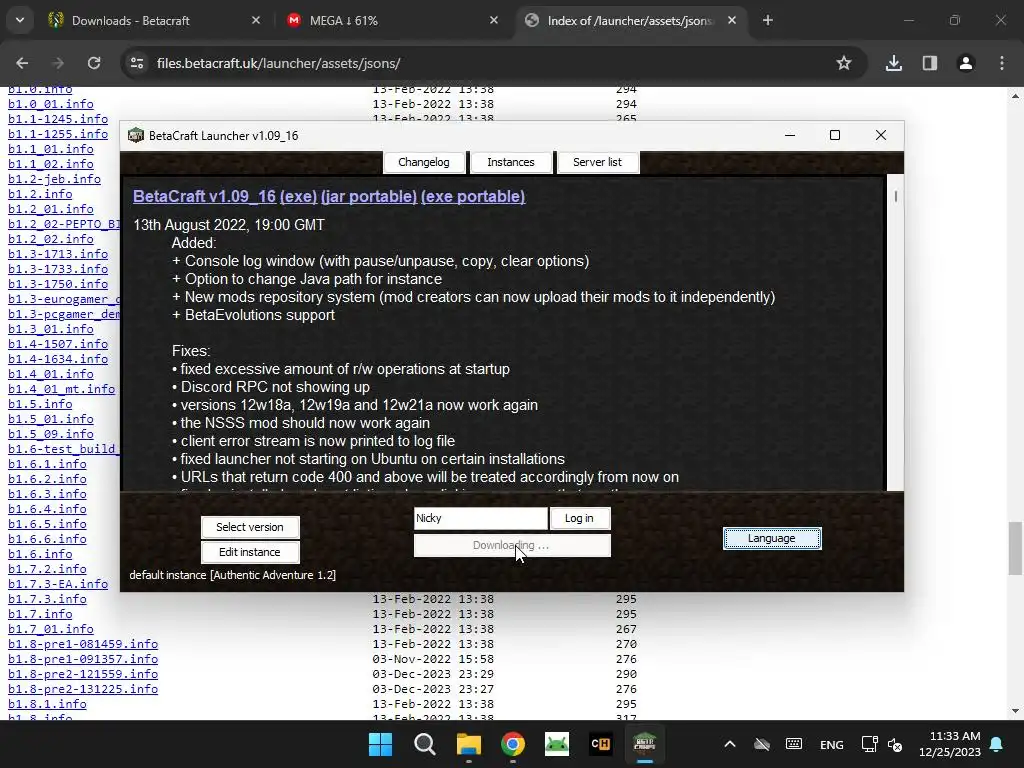Screen dimensions: 1024x768
Task: Open Changelog tab in launcher
Action: point(424,162)
